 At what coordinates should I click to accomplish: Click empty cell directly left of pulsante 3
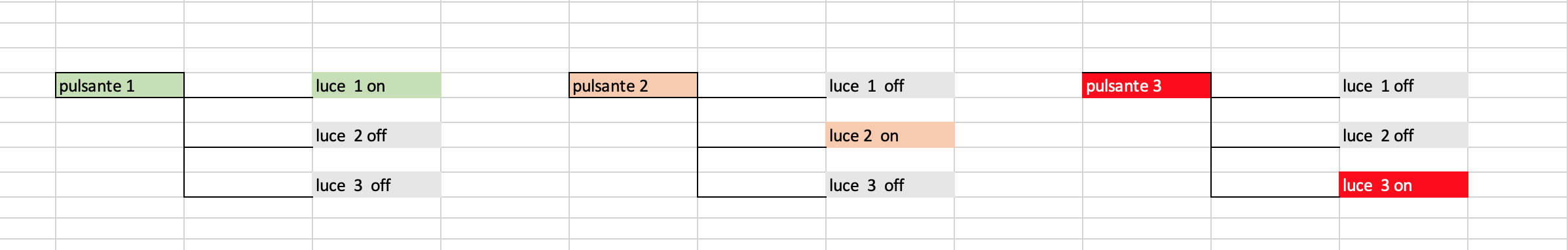click(1018, 85)
